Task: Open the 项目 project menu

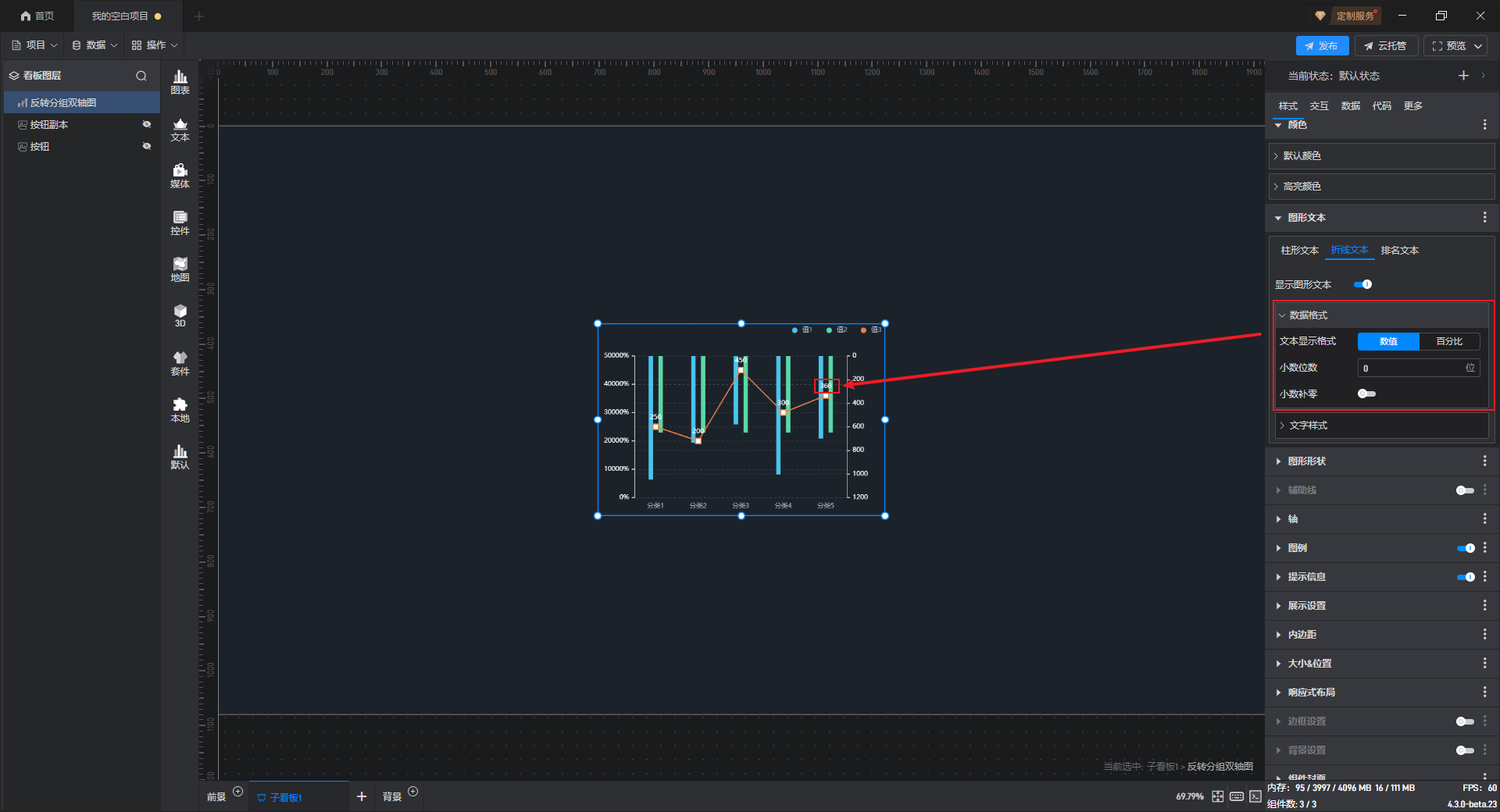Action: click(34, 45)
